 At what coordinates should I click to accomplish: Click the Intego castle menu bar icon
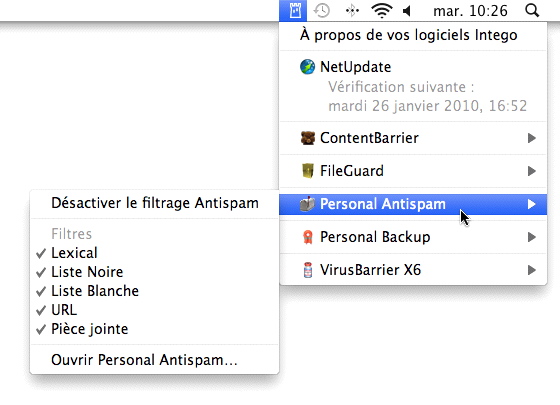[295, 10]
